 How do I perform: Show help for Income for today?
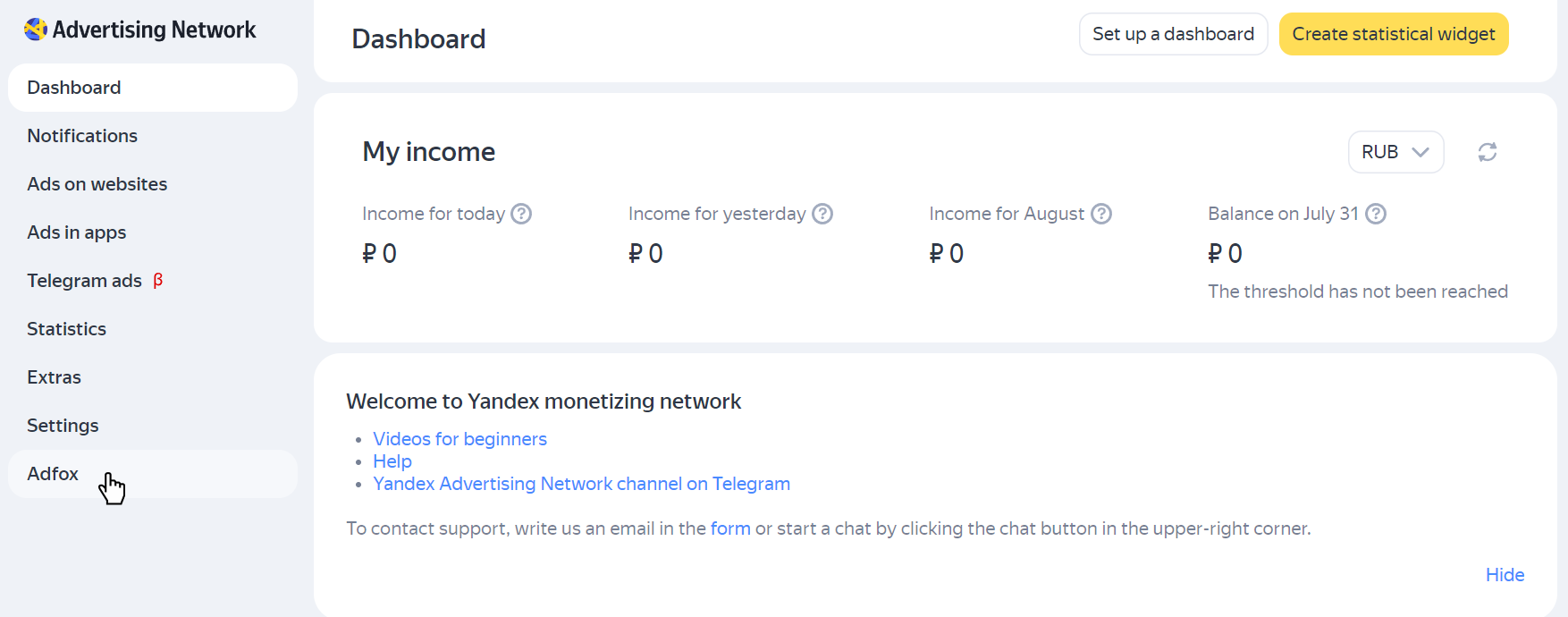(x=521, y=214)
